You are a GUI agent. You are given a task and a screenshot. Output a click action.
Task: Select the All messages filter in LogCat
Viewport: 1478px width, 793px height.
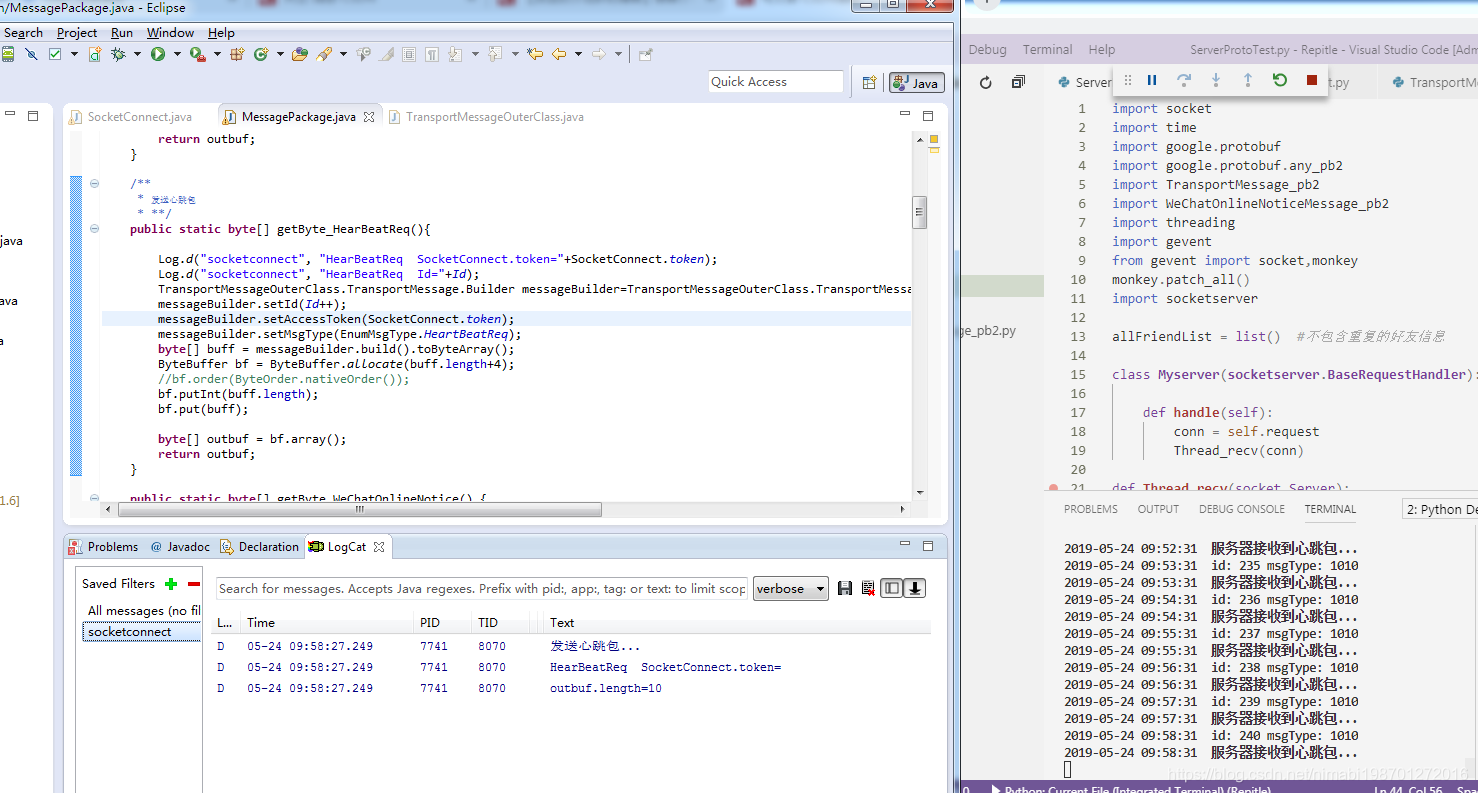pos(141,611)
